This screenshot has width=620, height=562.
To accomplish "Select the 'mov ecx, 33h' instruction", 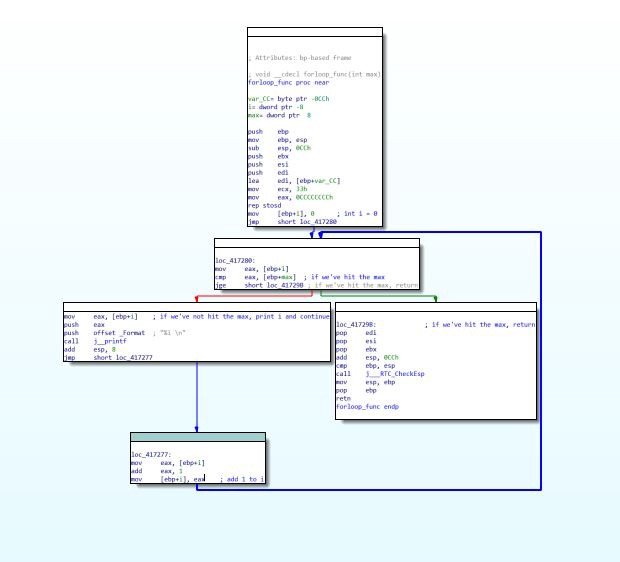I will click(x=277, y=189).
